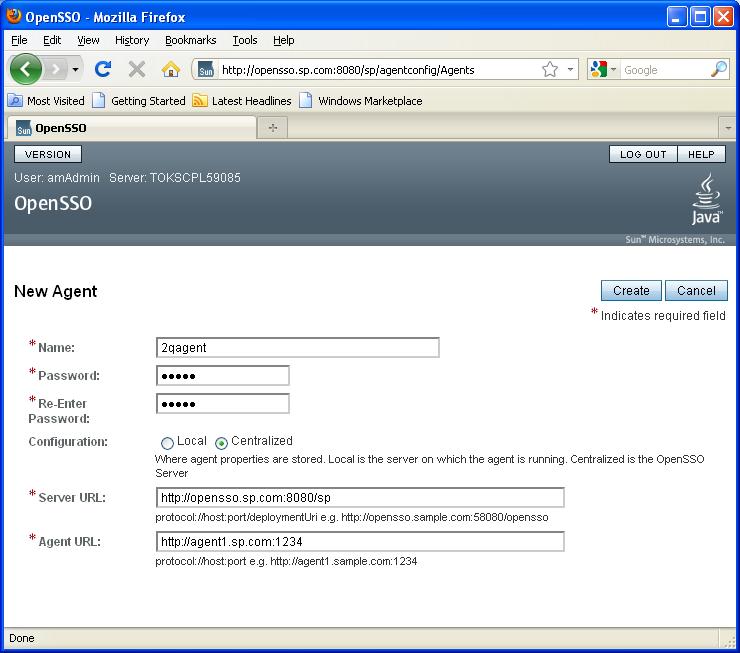Select the Centralized configuration radio button

[221, 443]
